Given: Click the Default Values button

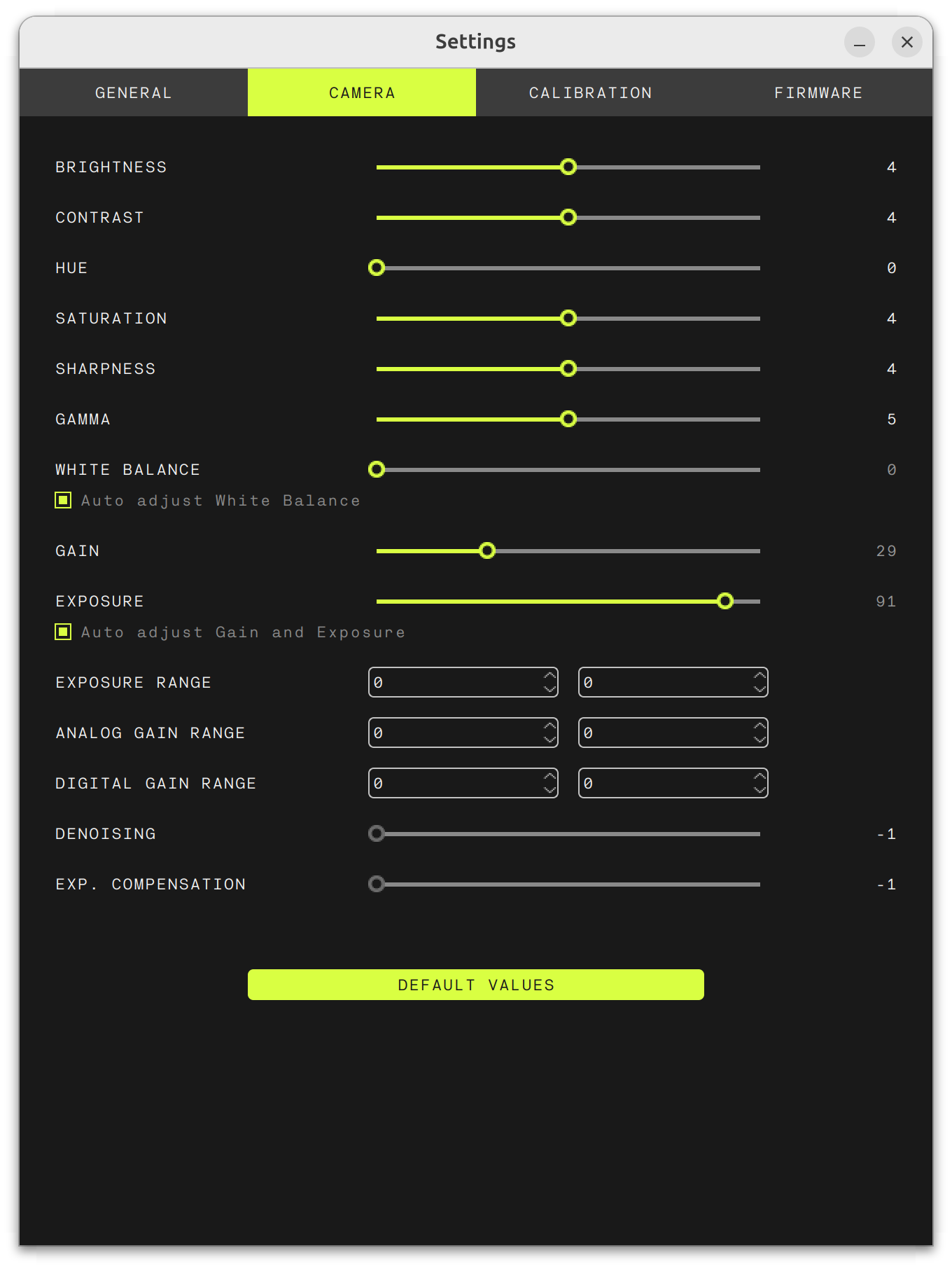Looking at the screenshot, I should click(476, 985).
